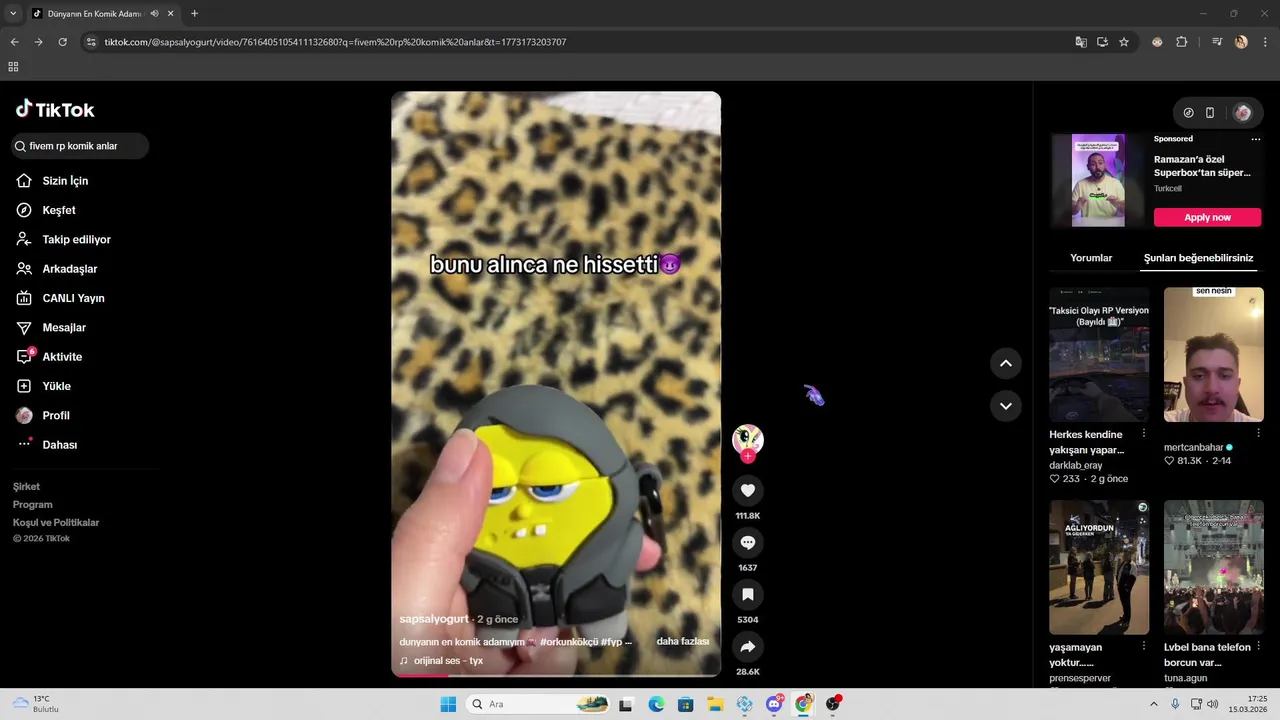
Task: Open options for yaşamayan yoktur video card
Action: click(x=1144, y=647)
